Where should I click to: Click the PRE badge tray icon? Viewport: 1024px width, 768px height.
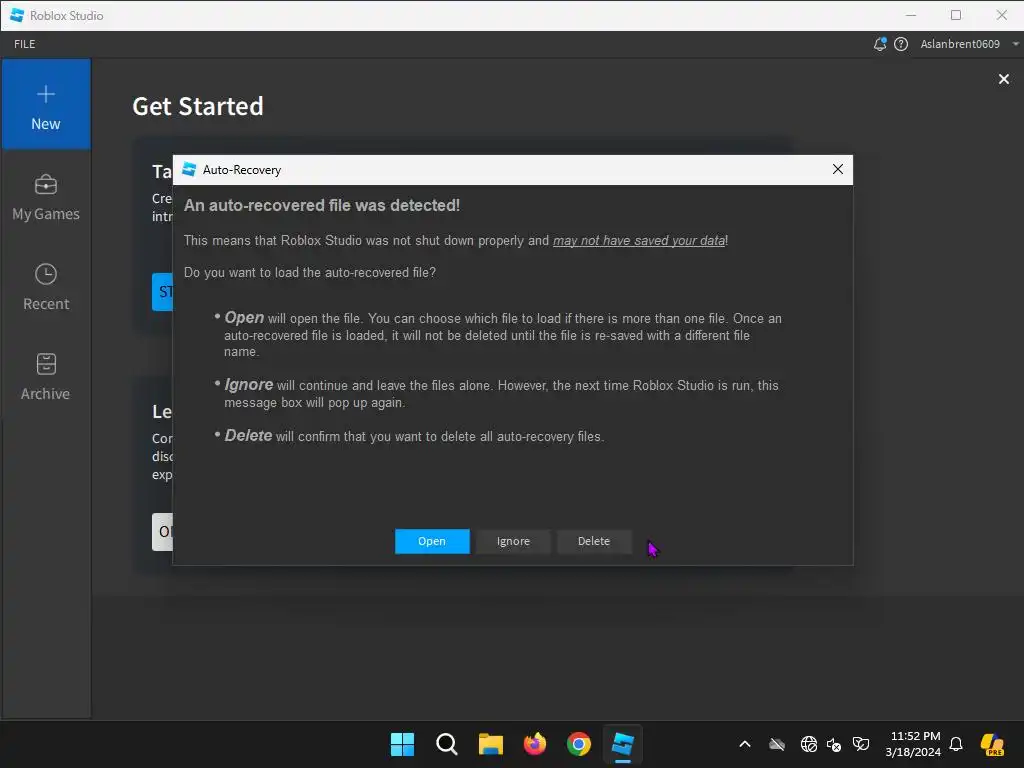992,744
